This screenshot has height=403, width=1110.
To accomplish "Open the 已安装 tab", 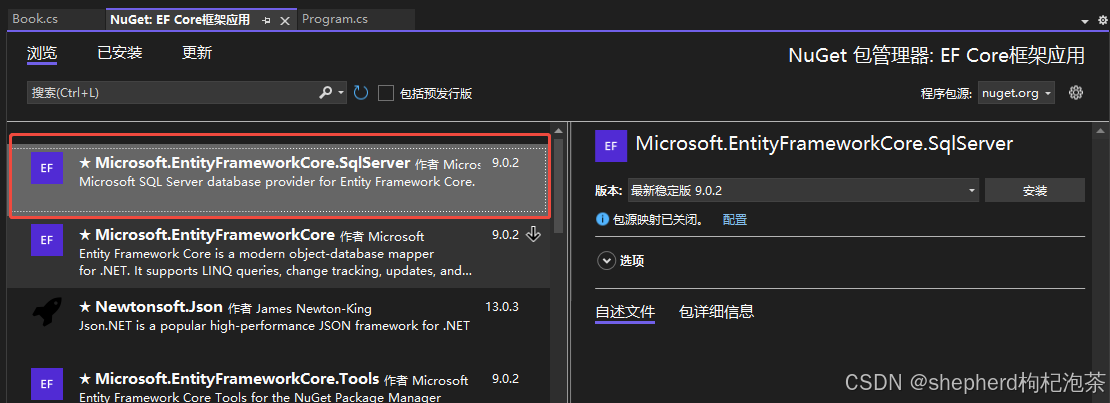I will tap(120, 53).
